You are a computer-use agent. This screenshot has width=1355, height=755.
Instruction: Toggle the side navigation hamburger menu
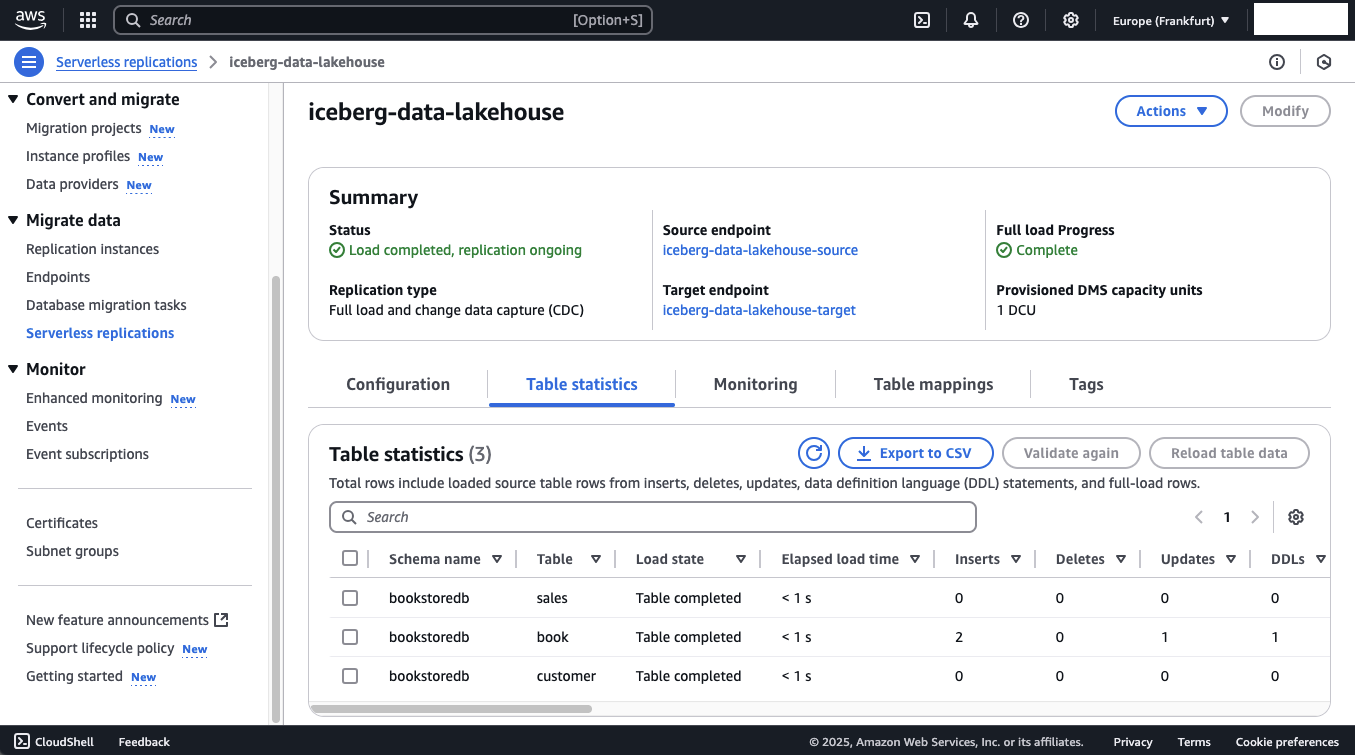coord(29,62)
